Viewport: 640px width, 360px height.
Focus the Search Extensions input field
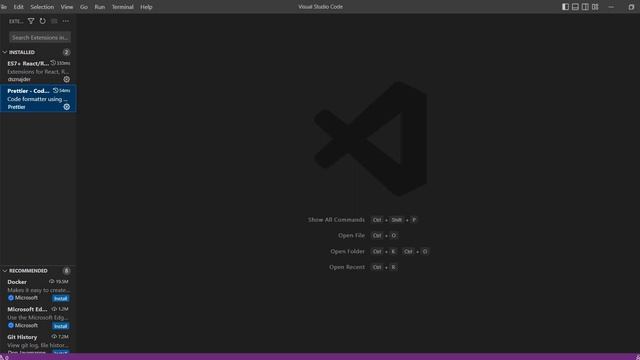[x=40, y=37]
